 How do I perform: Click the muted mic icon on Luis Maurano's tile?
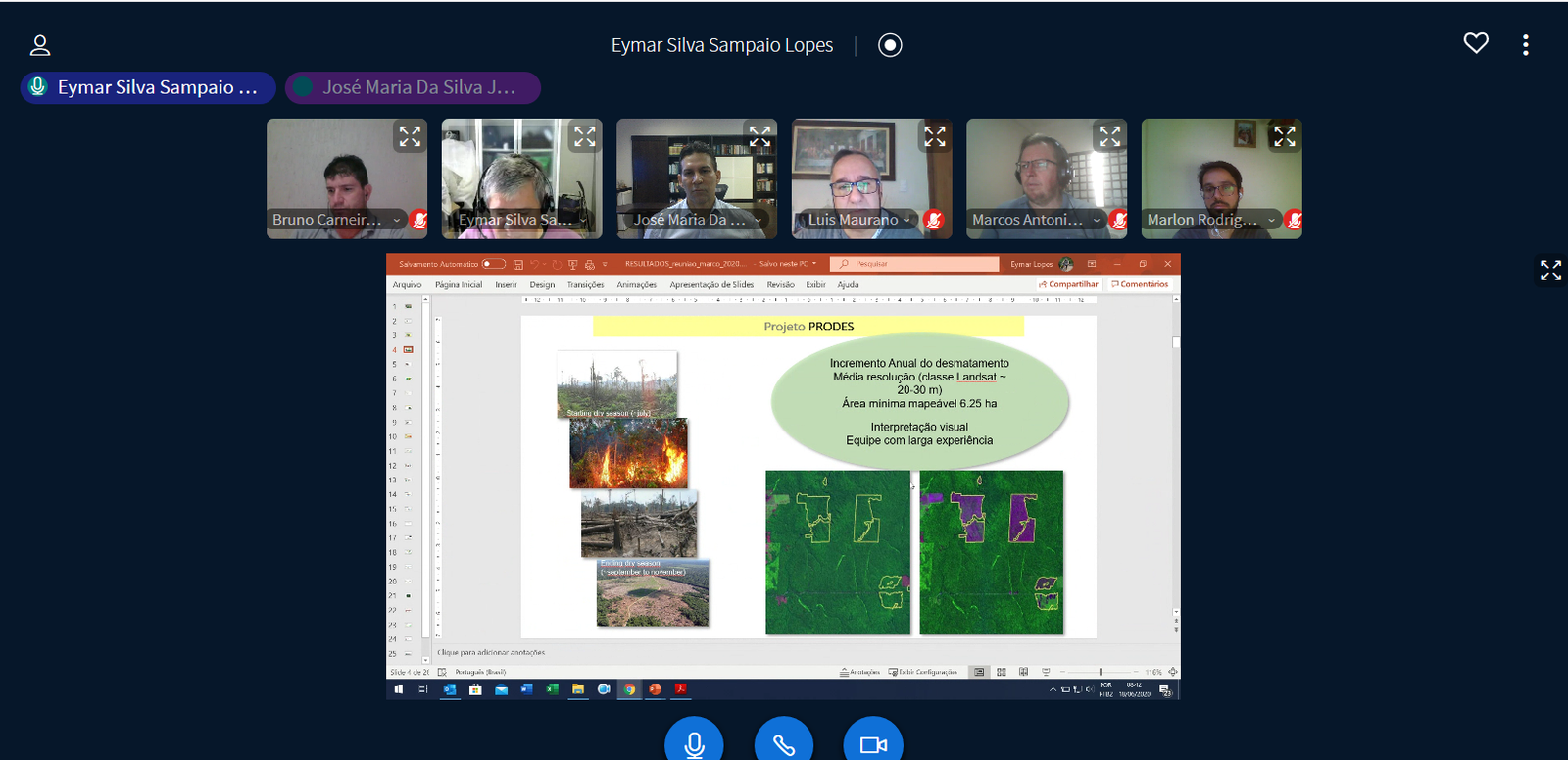(933, 220)
